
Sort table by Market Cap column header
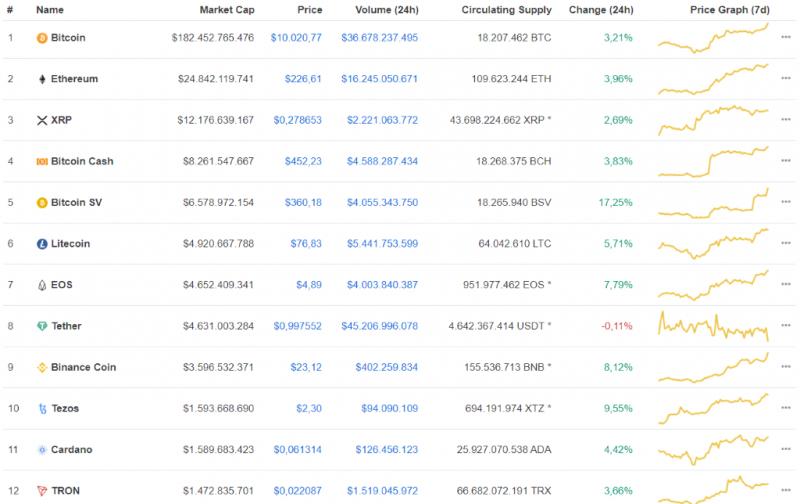click(227, 10)
